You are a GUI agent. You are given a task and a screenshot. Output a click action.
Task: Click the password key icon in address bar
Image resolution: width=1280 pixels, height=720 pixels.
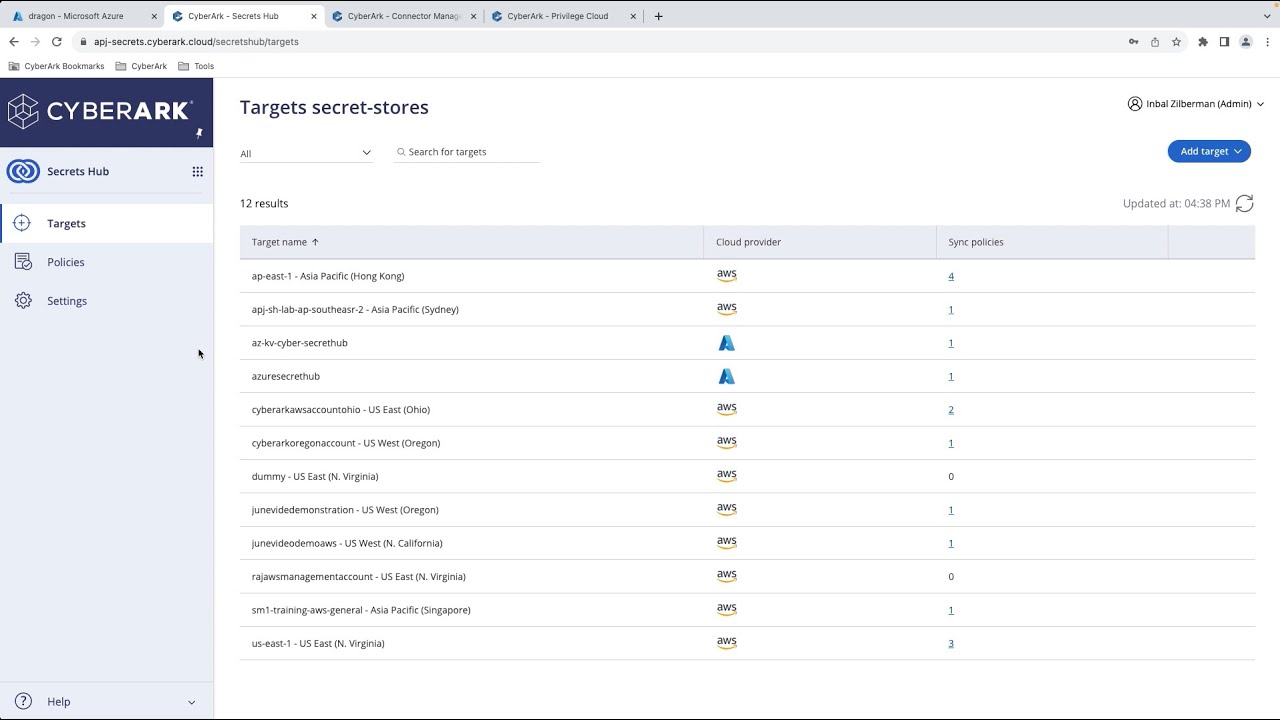coord(1133,42)
